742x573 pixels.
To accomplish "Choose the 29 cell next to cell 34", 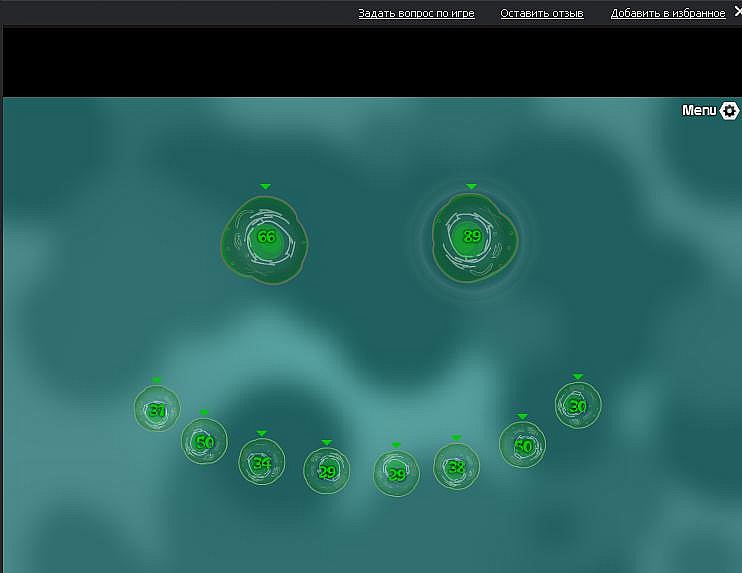I will 327,471.
